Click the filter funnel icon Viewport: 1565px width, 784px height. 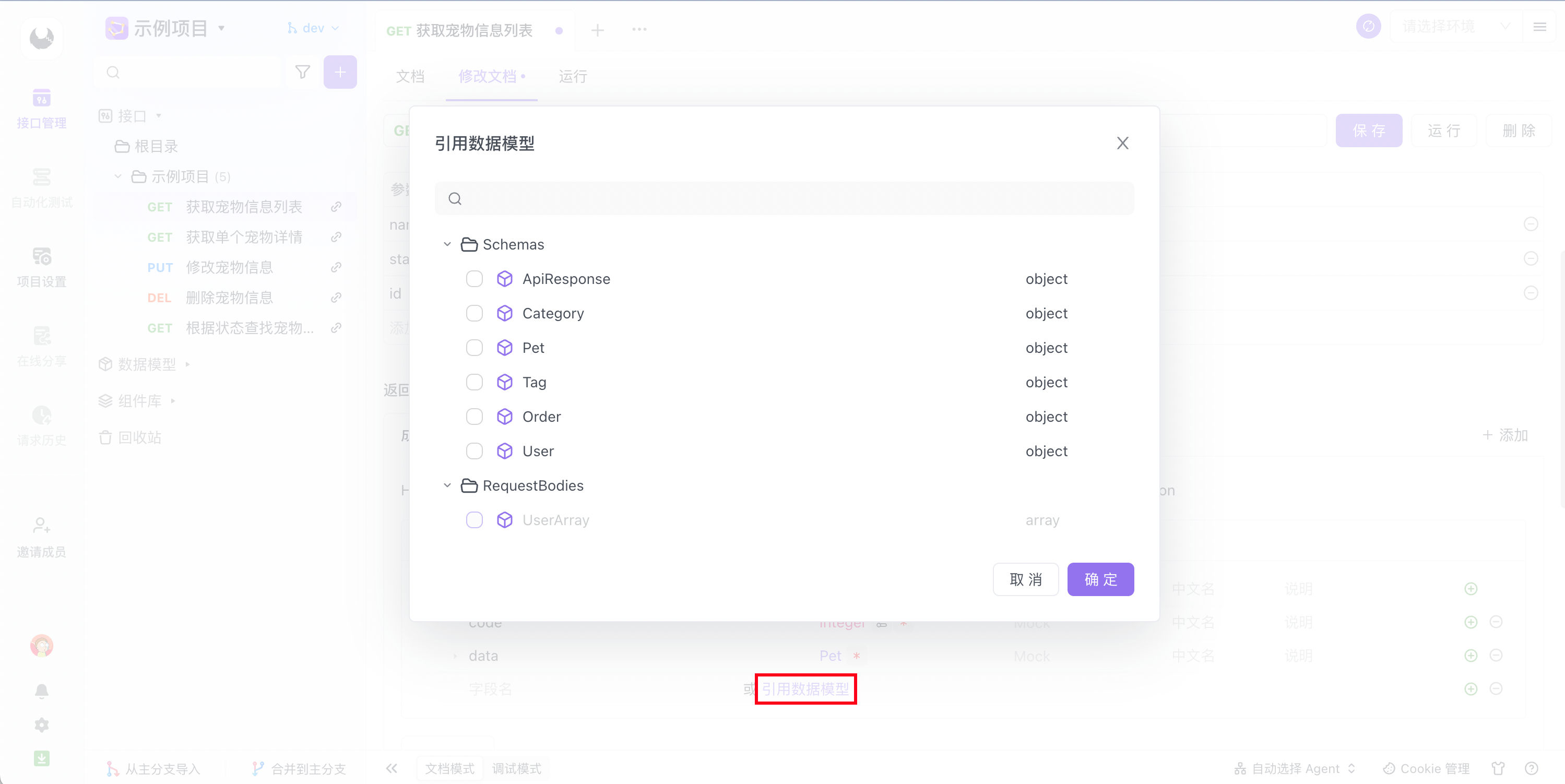(303, 72)
